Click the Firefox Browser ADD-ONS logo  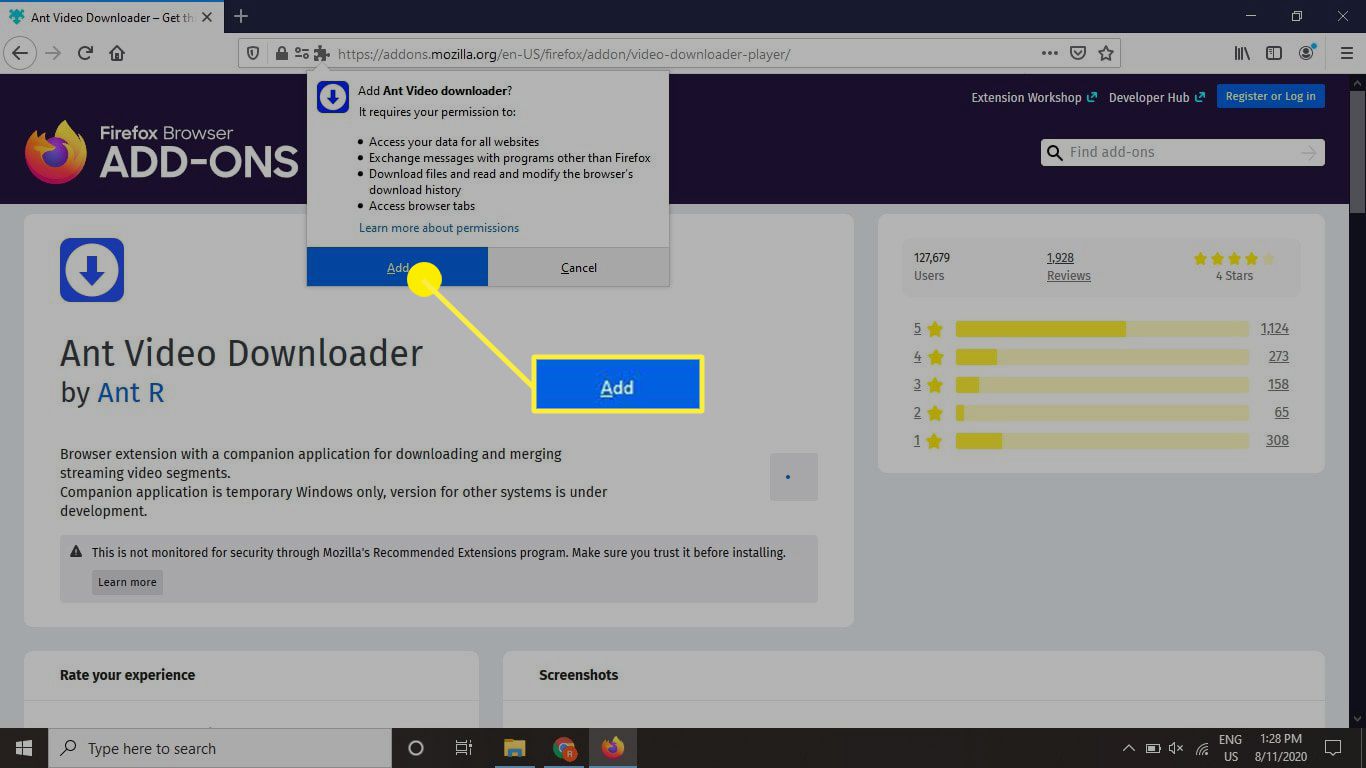click(x=161, y=152)
